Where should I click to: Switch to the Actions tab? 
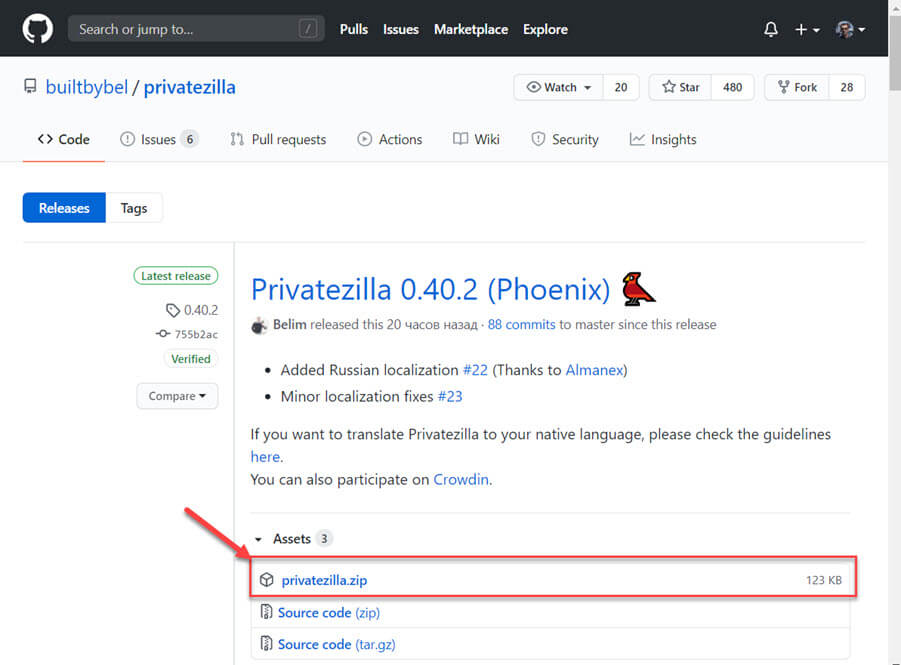(x=390, y=140)
